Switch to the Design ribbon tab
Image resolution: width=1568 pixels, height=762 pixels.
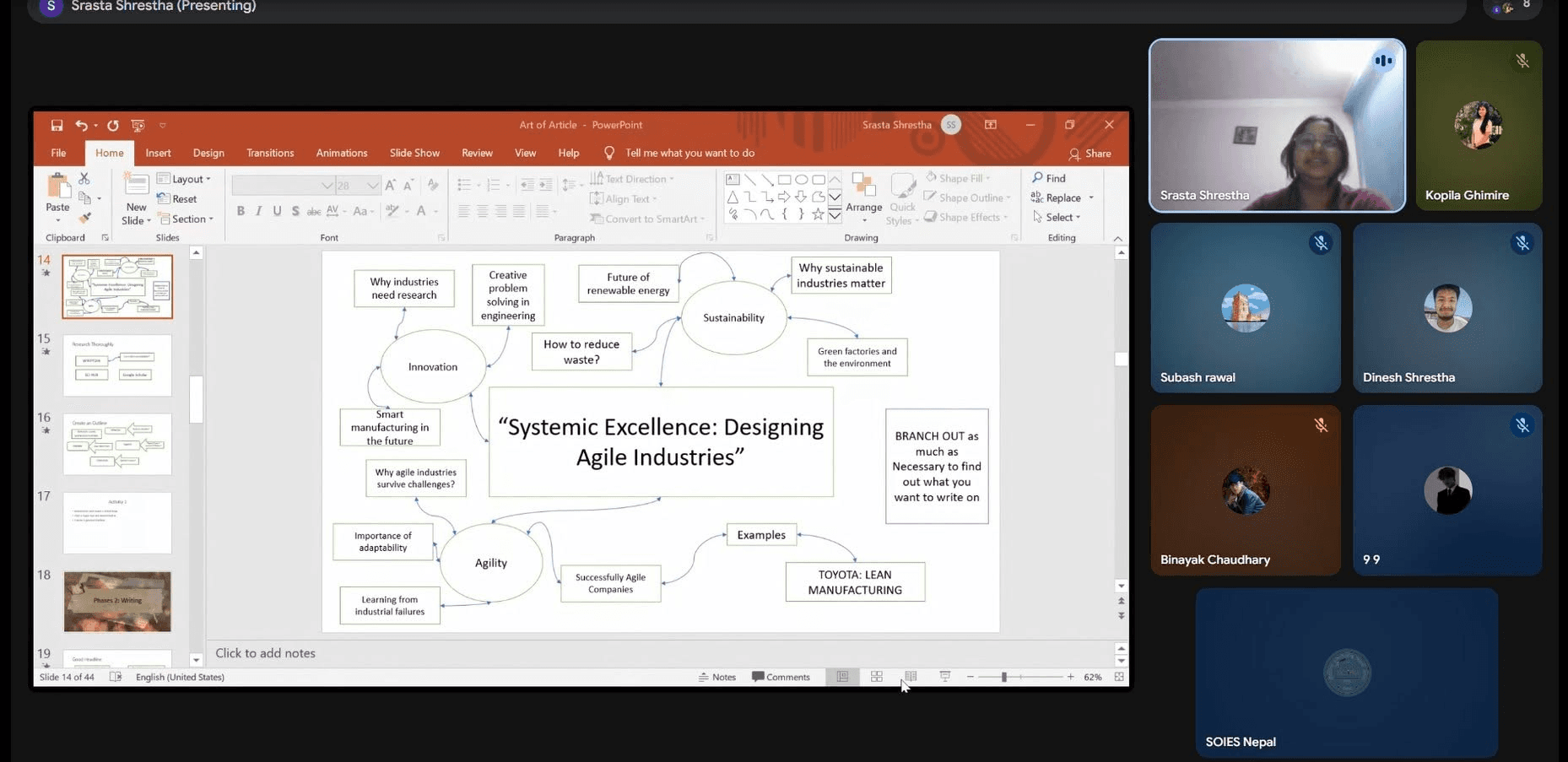[208, 153]
